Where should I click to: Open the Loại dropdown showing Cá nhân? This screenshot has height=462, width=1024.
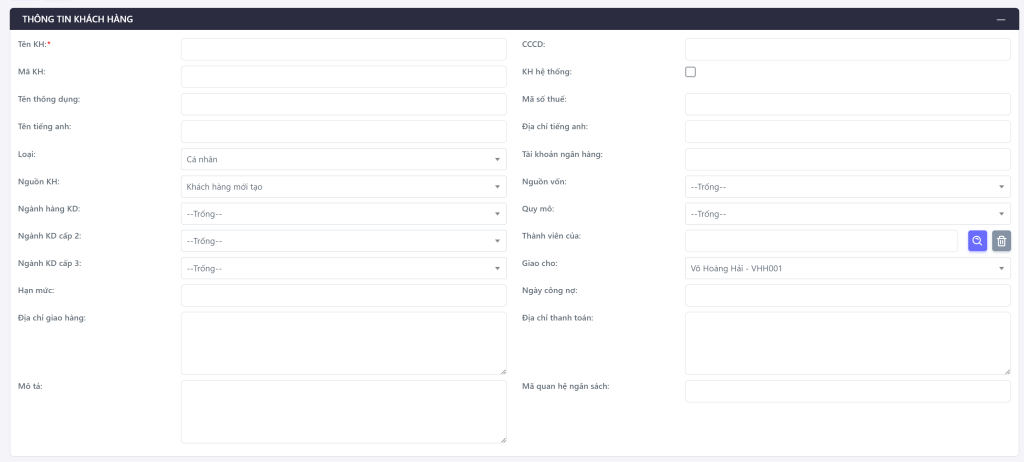[343, 159]
